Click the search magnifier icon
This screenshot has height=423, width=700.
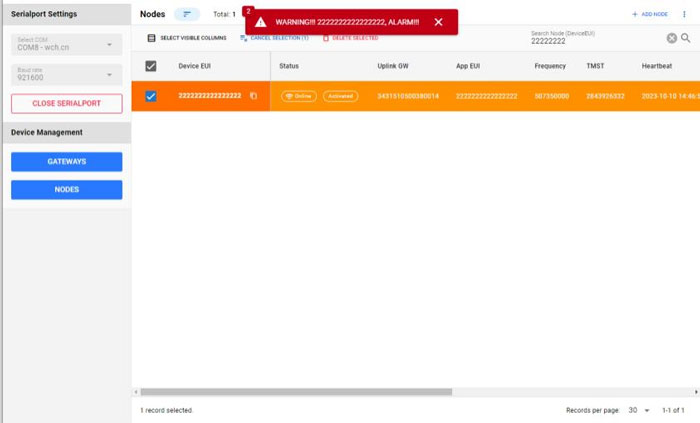point(686,38)
